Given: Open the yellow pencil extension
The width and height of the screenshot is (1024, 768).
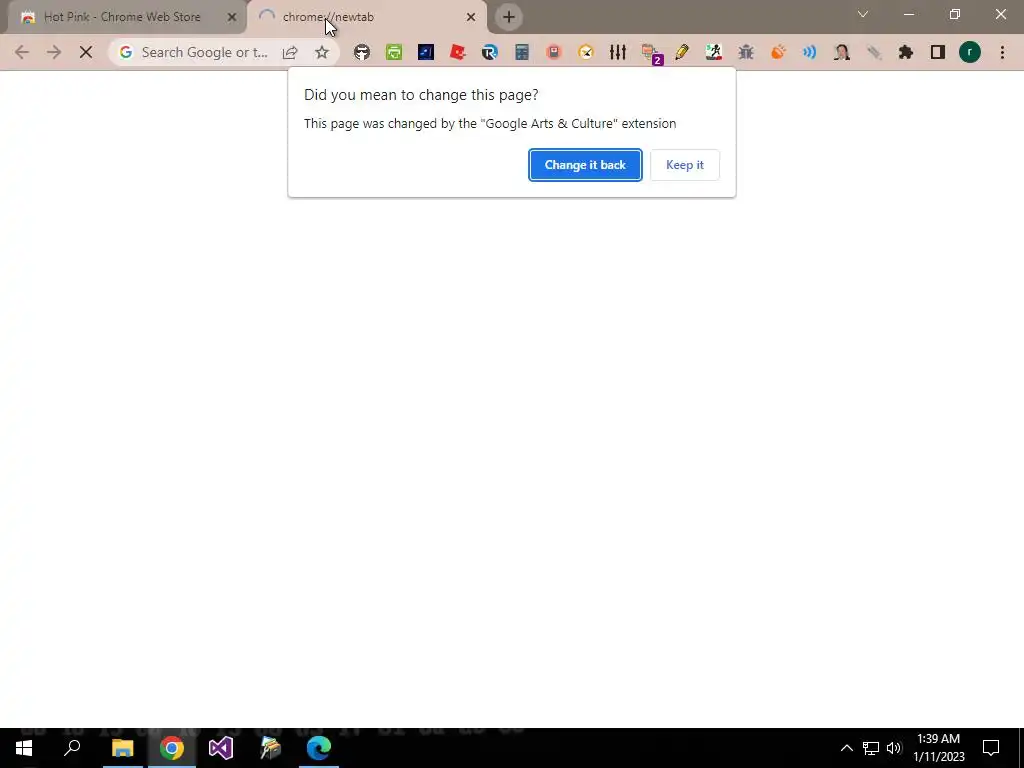Looking at the screenshot, I should [x=682, y=52].
